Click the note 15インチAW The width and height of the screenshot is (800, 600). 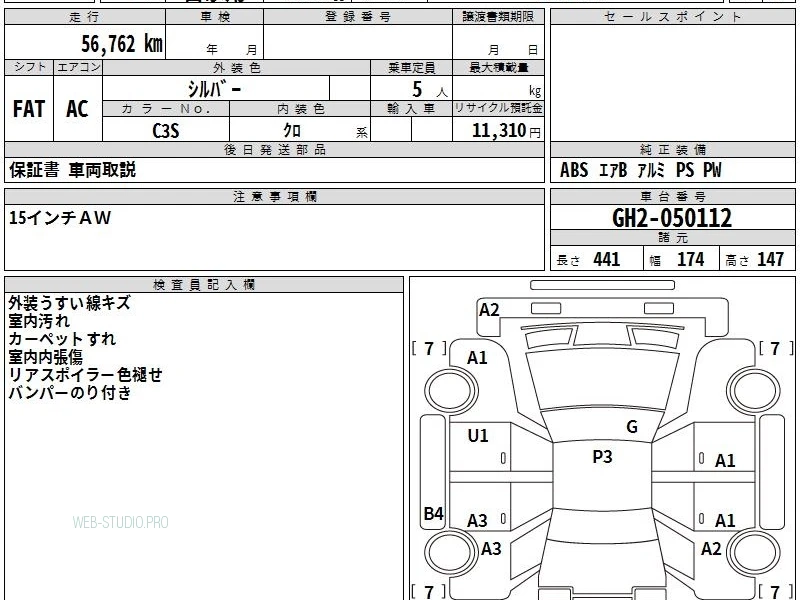tap(60, 218)
